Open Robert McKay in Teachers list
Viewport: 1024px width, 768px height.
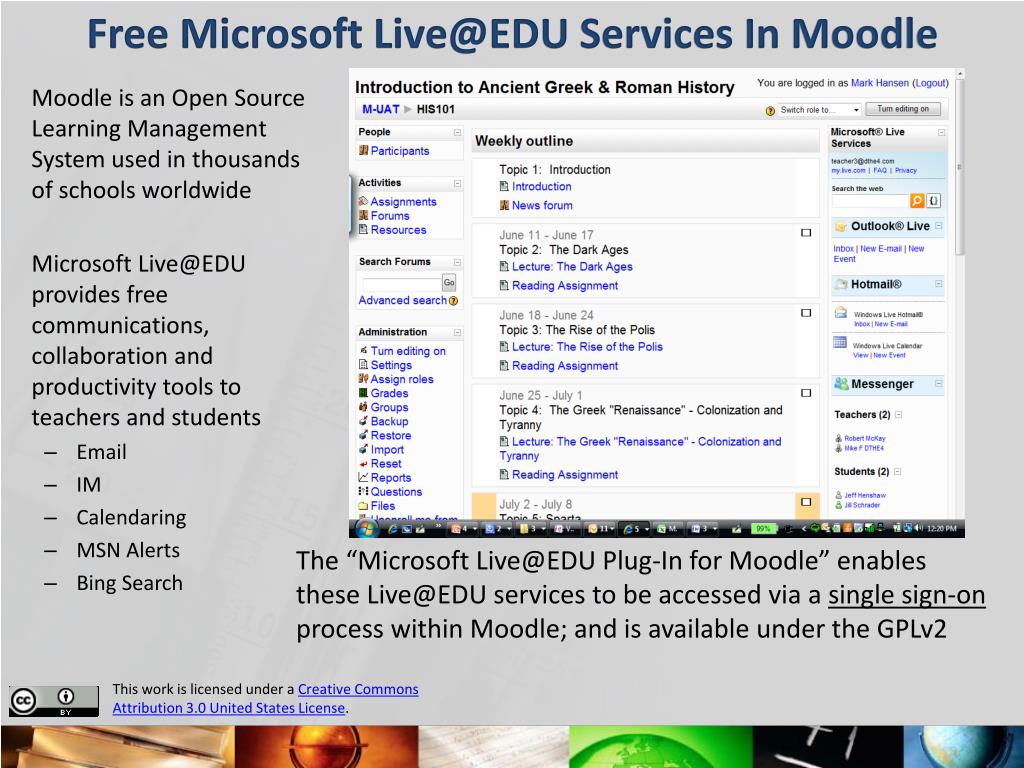click(x=865, y=438)
